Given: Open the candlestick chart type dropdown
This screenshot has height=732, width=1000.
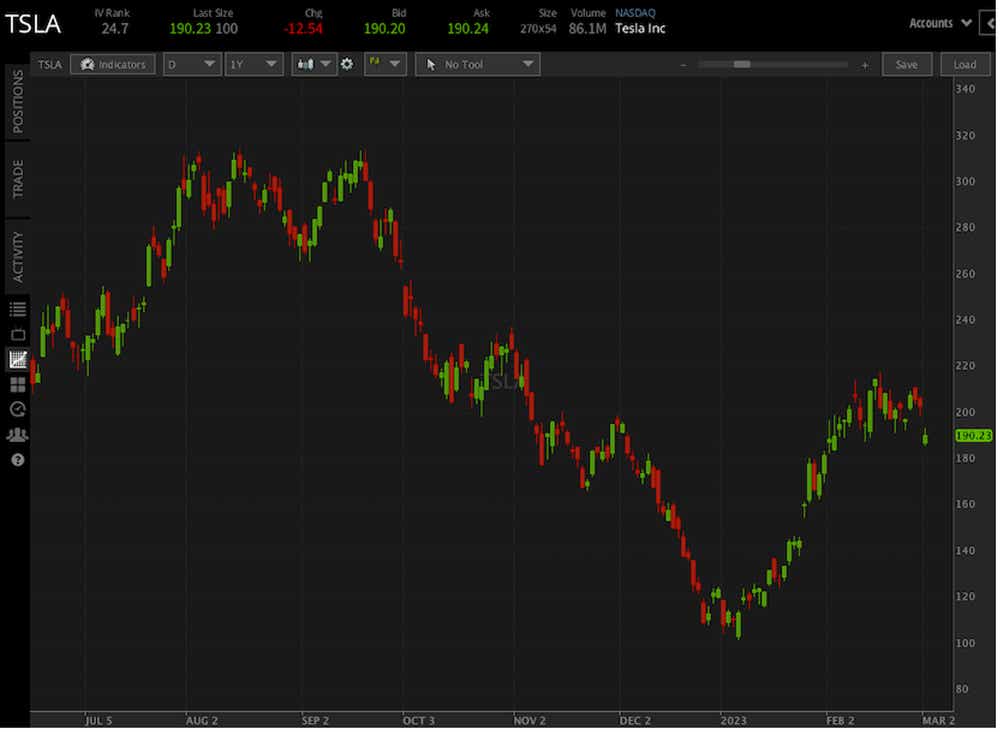Looking at the screenshot, I should 315,64.
